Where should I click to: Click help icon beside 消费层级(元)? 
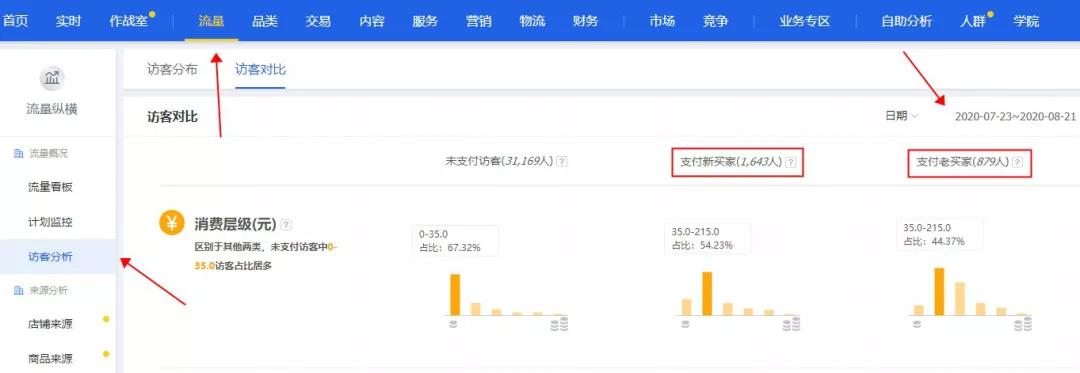(287, 224)
